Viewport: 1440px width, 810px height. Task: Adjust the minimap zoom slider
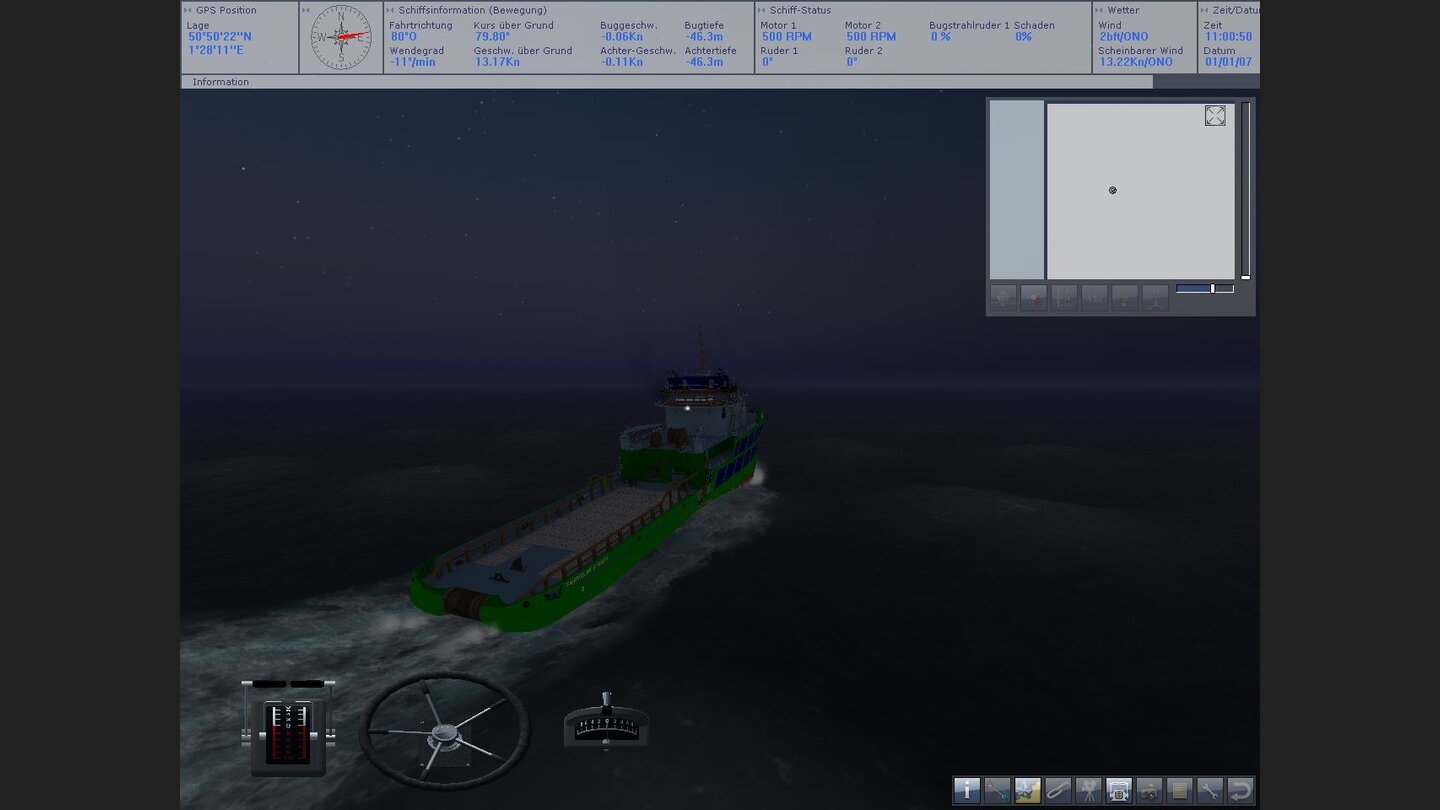click(x=1212, y=287)
